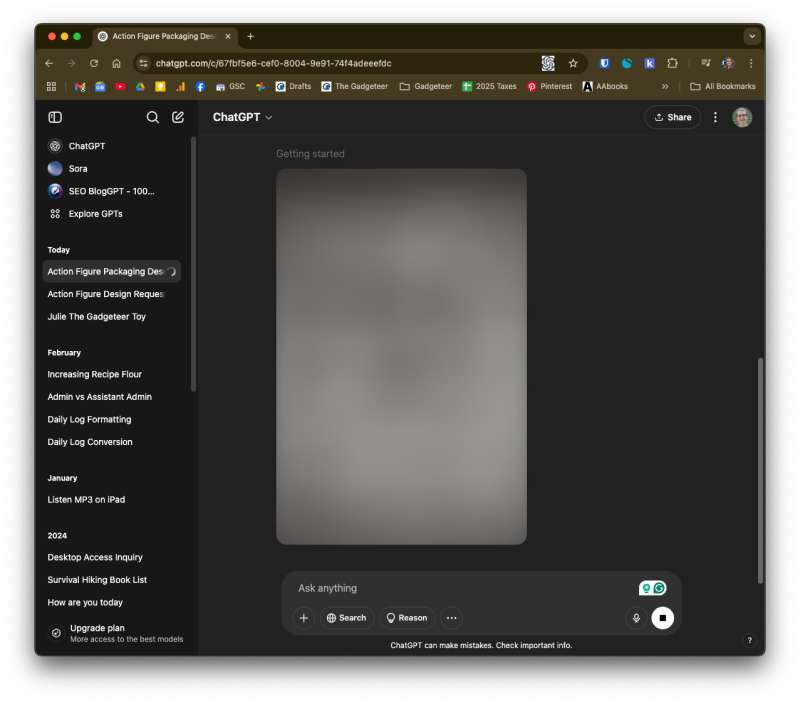The height and width of the screenshot is (702, 800).
Task: Expand the ChatGPT model selector dropdown
Action: 242,117
